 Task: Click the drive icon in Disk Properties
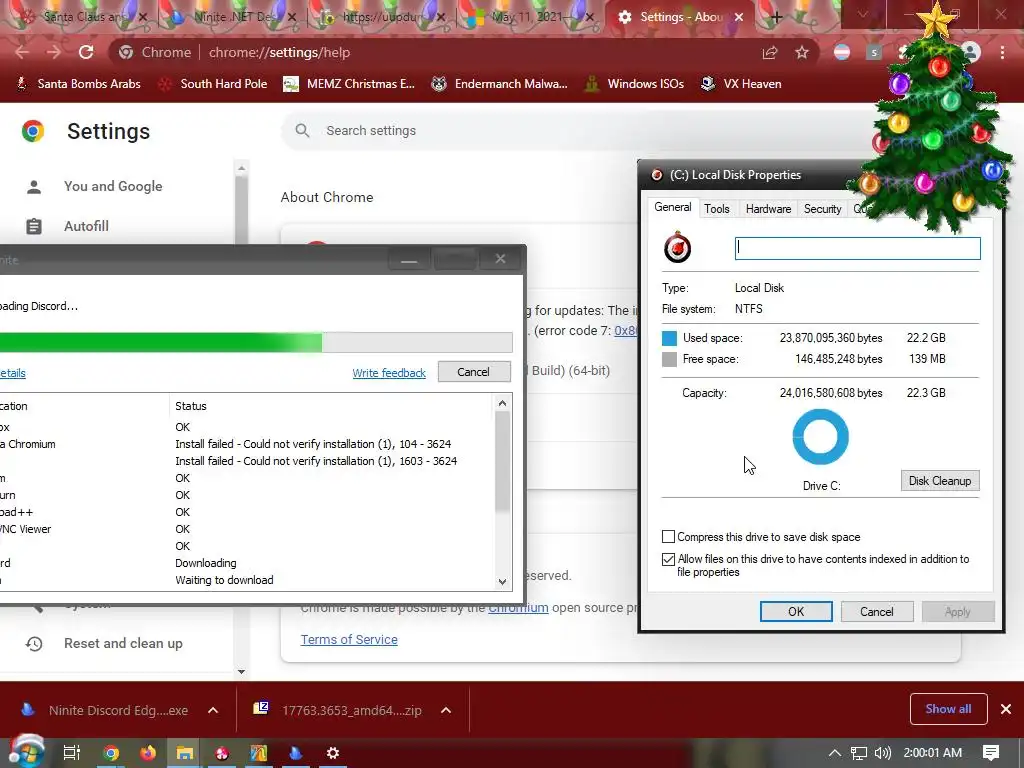pos(677,248)
